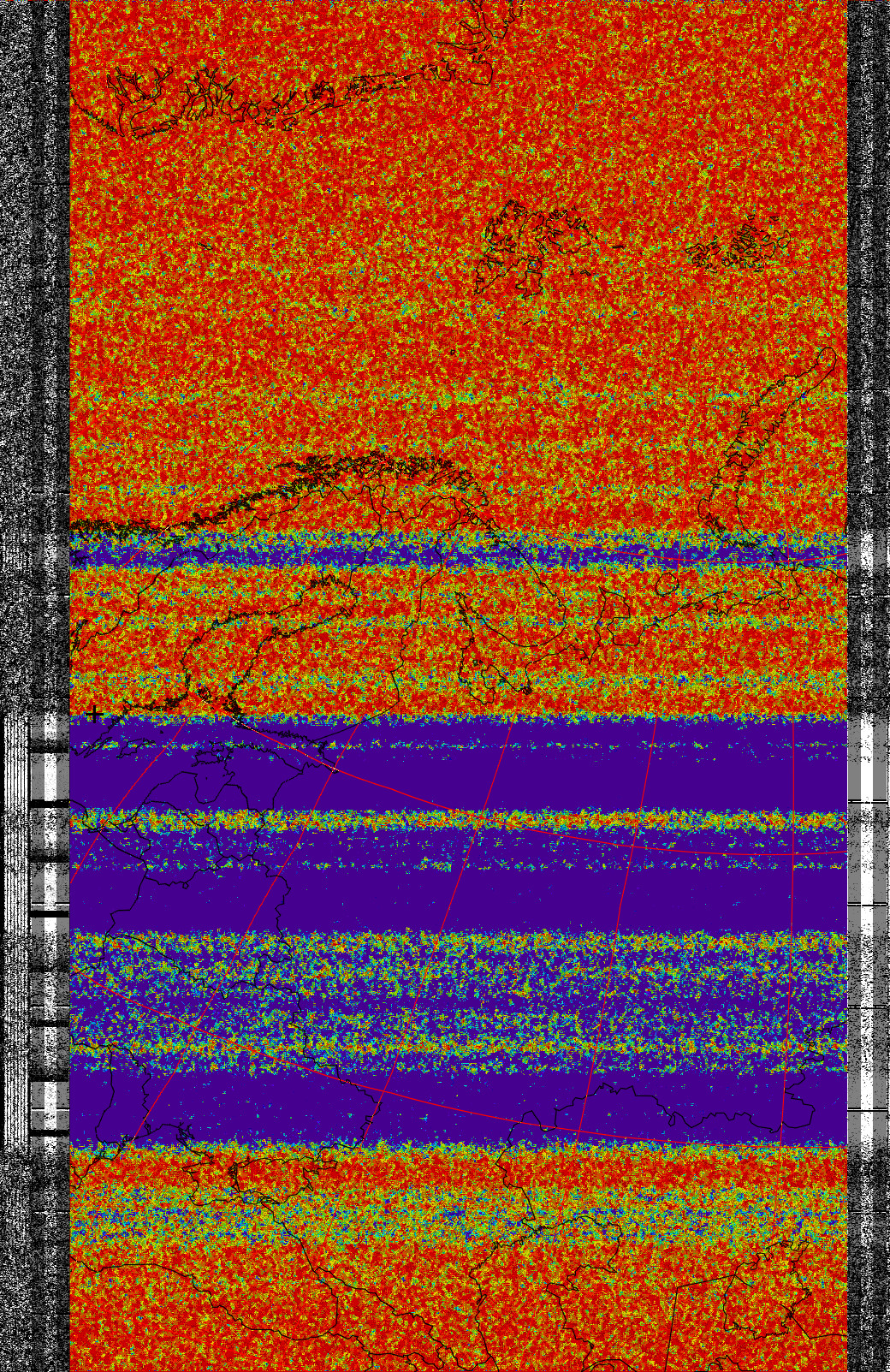Click the Novaya Zemlya island outline
The width and height of the screenshot is (890, 1372).
(x=753, y=445)
